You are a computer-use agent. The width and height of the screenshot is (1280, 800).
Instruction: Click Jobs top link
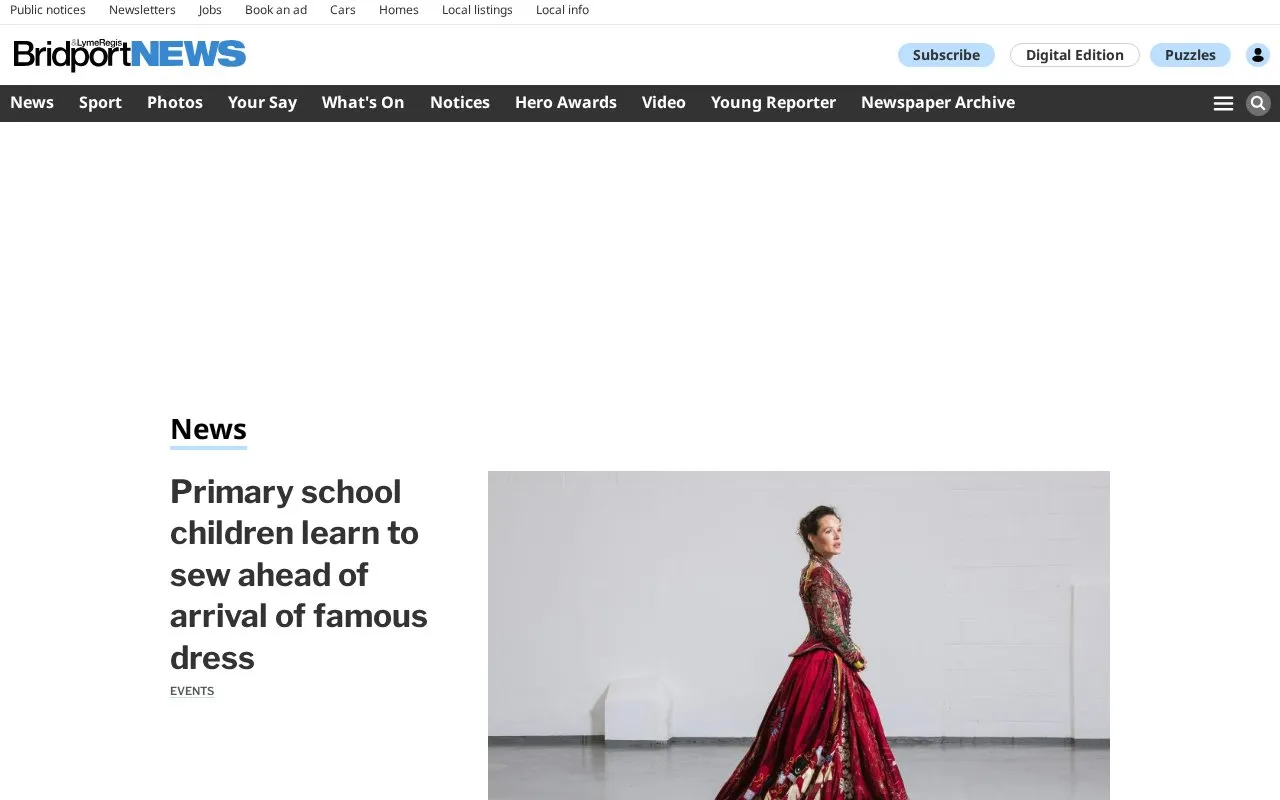point(210,10)
